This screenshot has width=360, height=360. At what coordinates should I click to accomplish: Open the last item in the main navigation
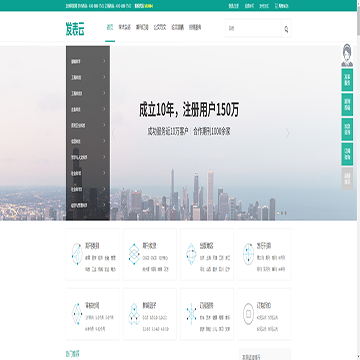(195, 27)
